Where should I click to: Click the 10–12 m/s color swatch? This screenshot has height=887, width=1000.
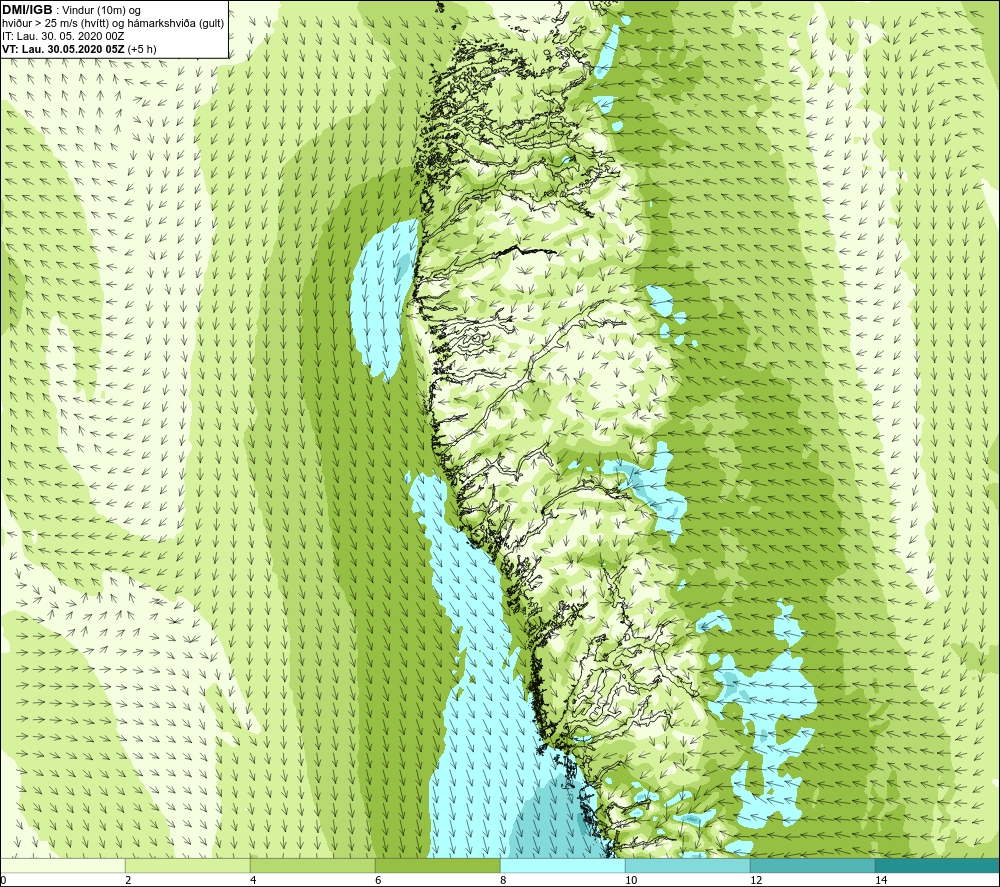pos(688,865)
